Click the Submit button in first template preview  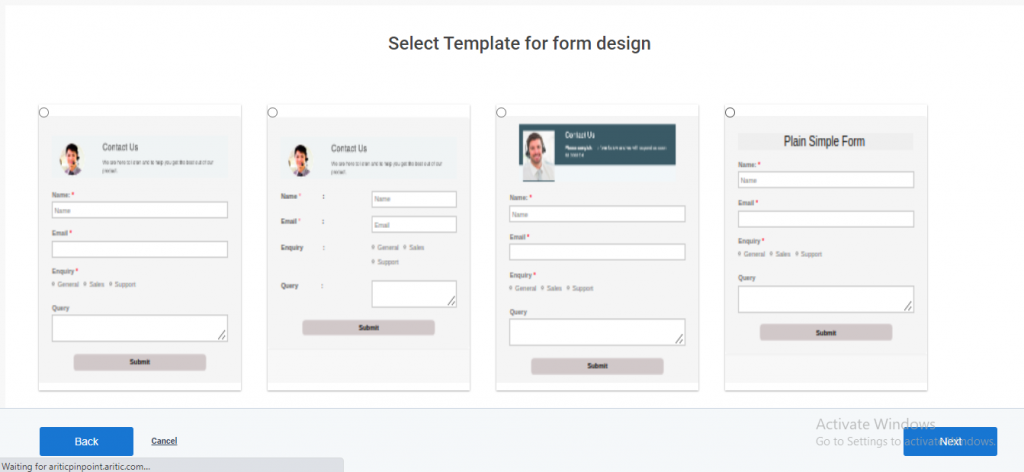click(x=140, y=362)
